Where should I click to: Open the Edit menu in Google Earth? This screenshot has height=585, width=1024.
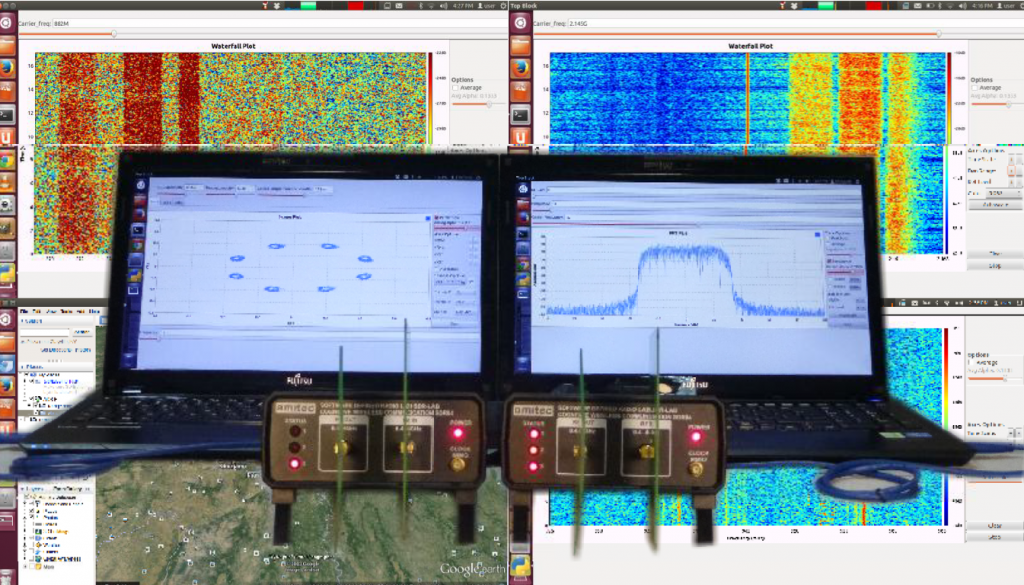tap(37, 311)
